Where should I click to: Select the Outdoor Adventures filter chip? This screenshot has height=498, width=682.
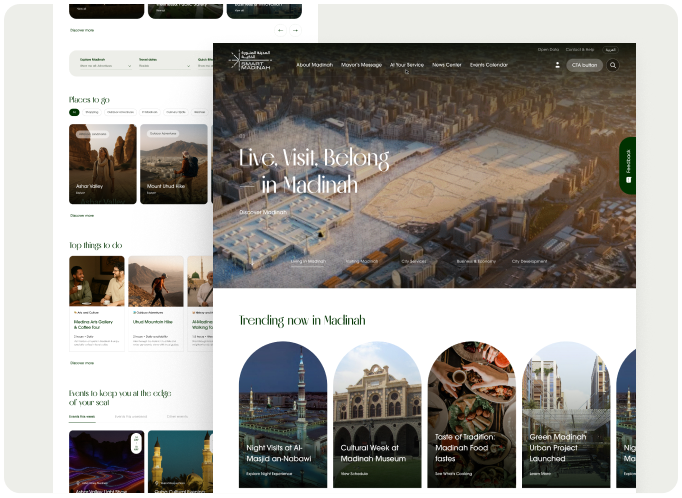click(120, 112)
